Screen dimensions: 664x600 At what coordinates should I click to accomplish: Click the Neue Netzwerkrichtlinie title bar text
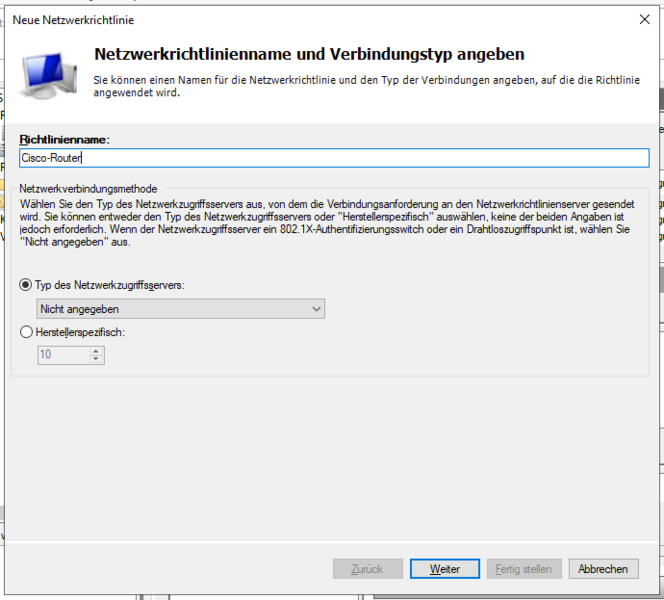[73, 19]
